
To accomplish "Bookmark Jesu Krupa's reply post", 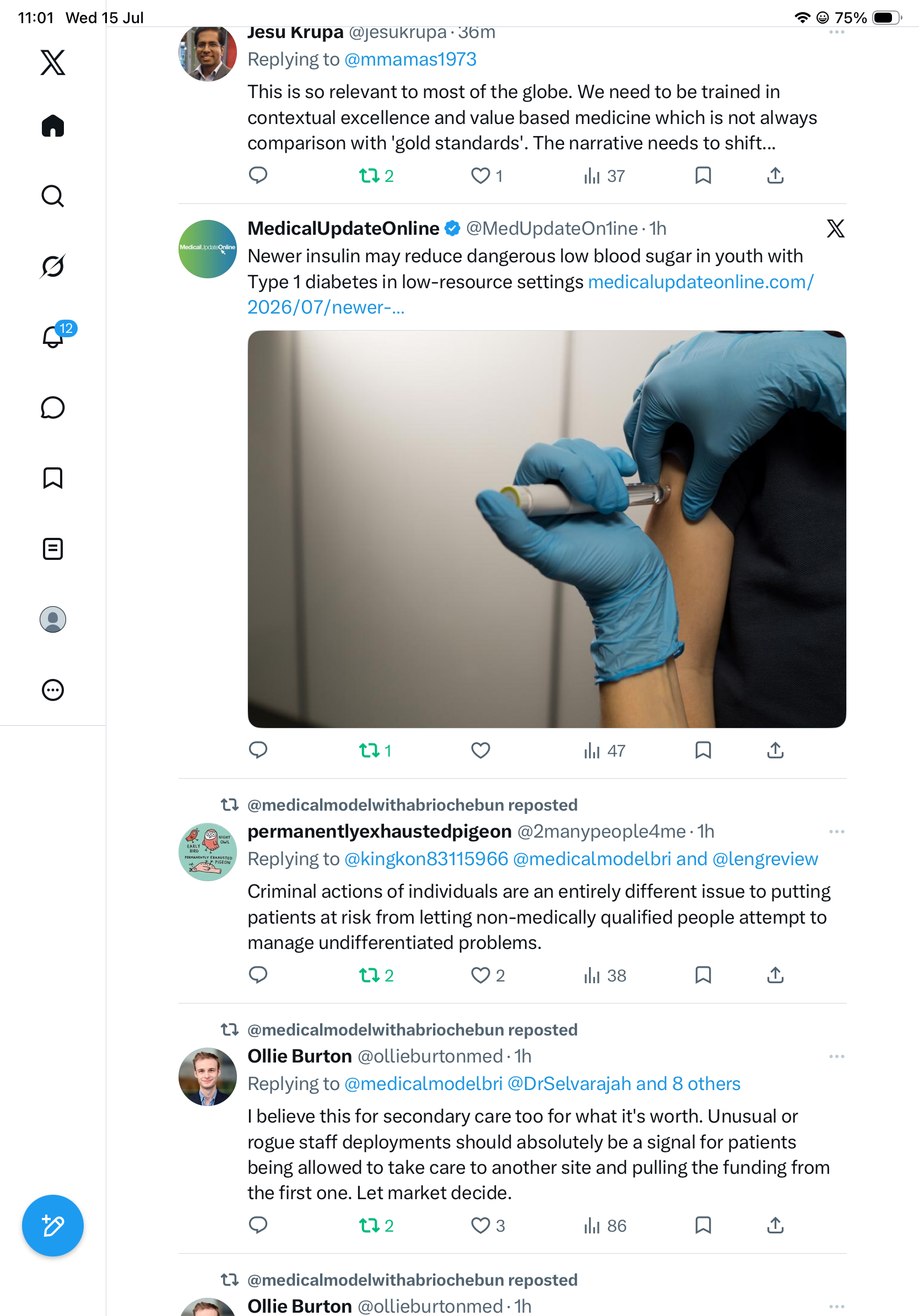I will point(703,175).
